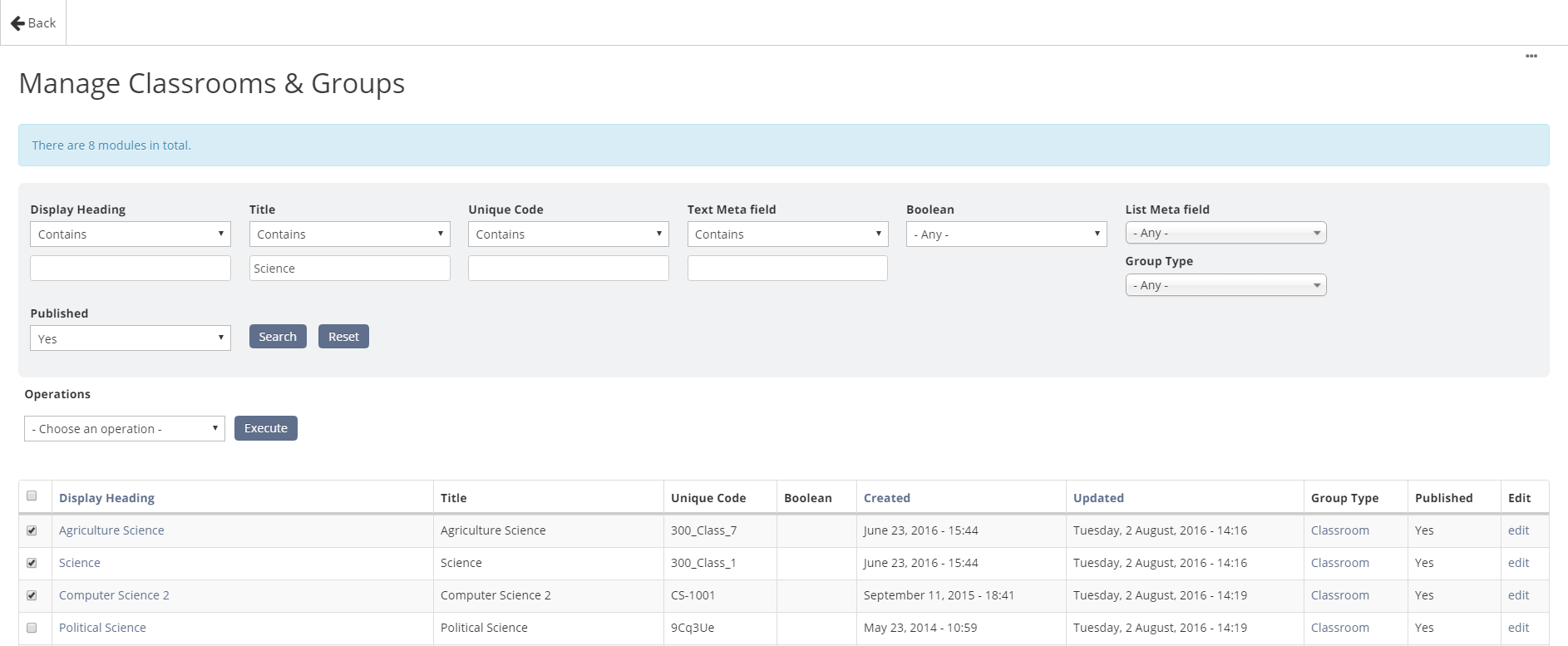Click Classroom link in Science row
The image size is (1568, 646).
(x=1340, y=563)
